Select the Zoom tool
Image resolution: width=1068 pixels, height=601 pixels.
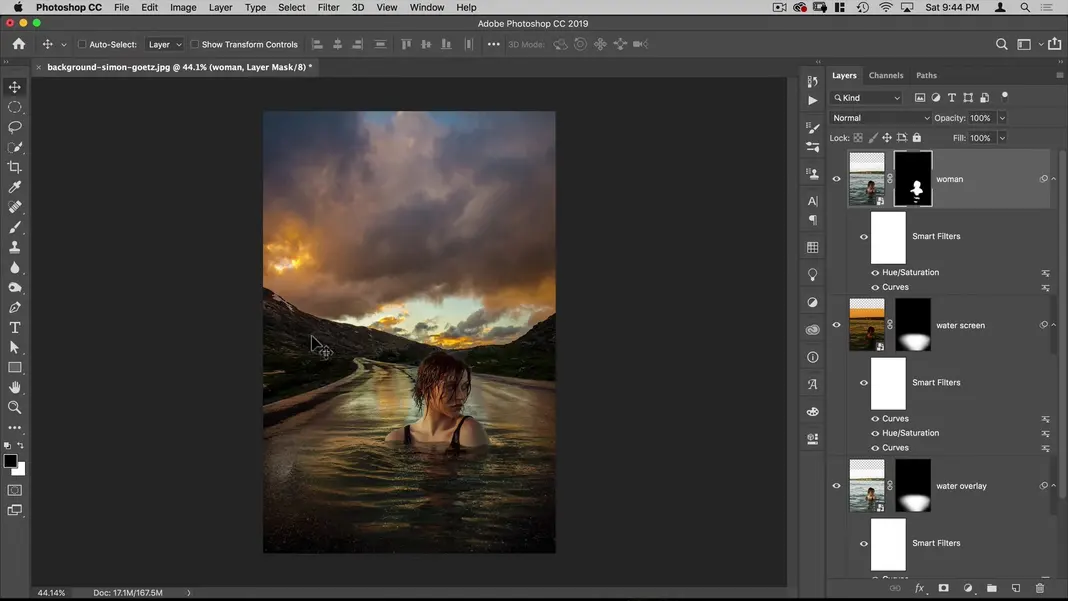14,407
